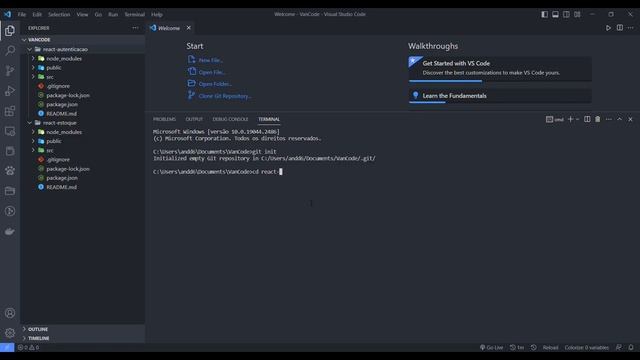This screenshot has height=360, width=640.
Task: Toggle secondary side bar layout icon
Action: [x=566, y=14]
